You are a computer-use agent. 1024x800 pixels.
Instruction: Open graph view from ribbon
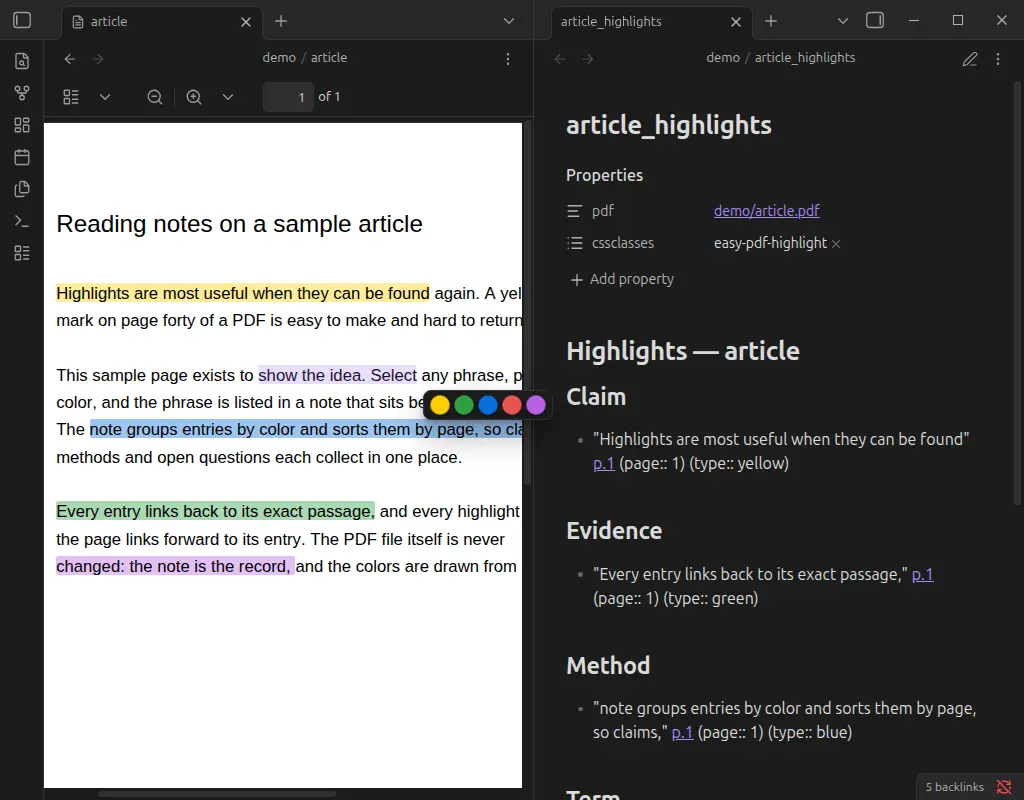(22, 93)
